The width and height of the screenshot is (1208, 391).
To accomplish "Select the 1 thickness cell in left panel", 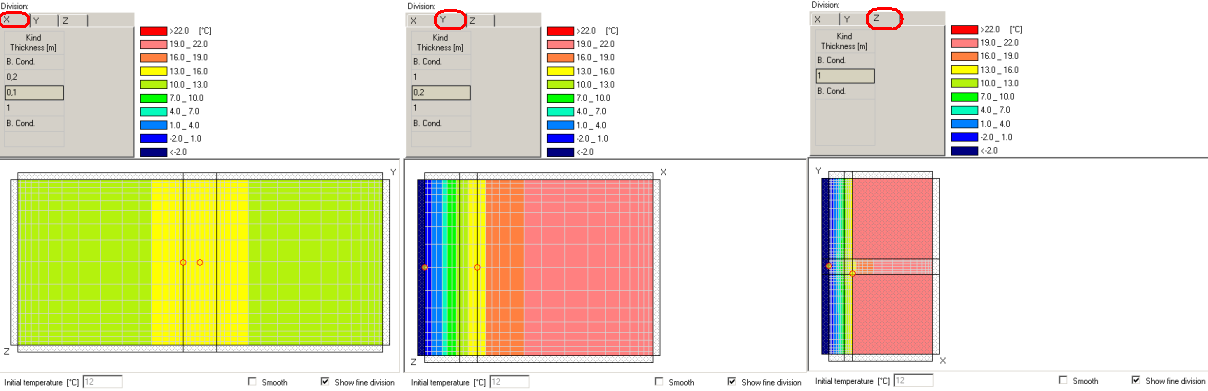I will click(x=34, y=108).
